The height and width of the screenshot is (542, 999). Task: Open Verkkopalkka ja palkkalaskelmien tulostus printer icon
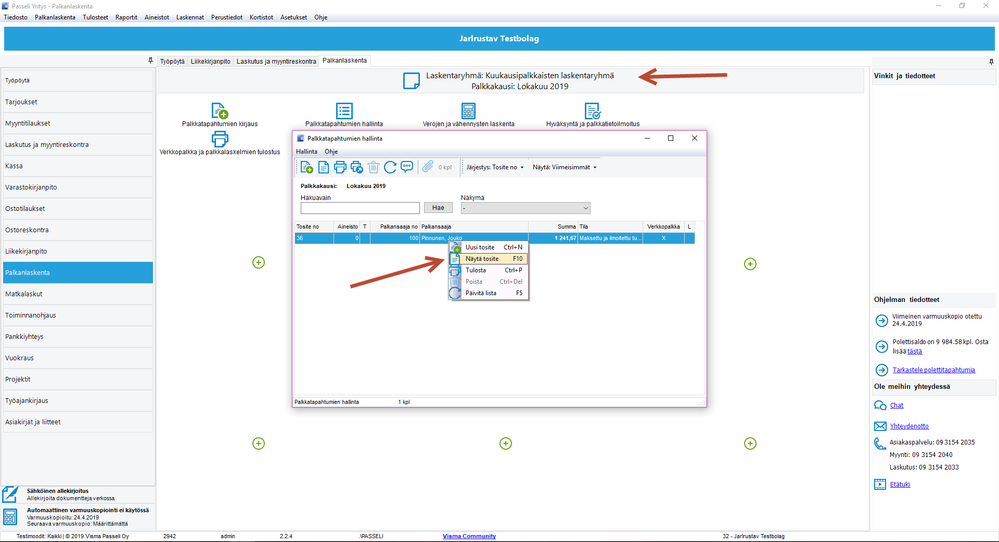tap(220, 139)
